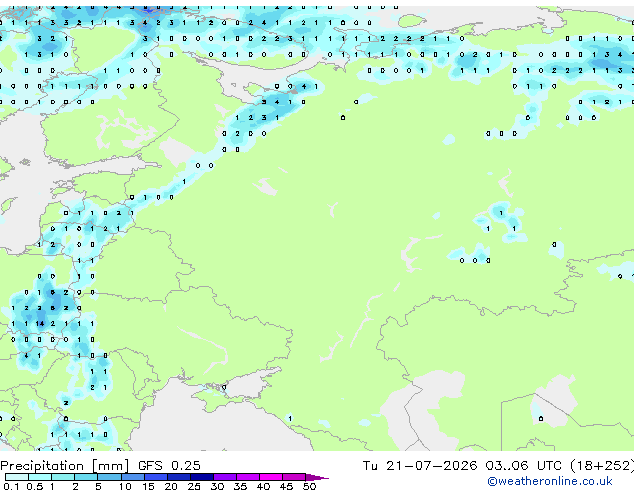Click the '20' legend scale label

click(x=171, y=486)
